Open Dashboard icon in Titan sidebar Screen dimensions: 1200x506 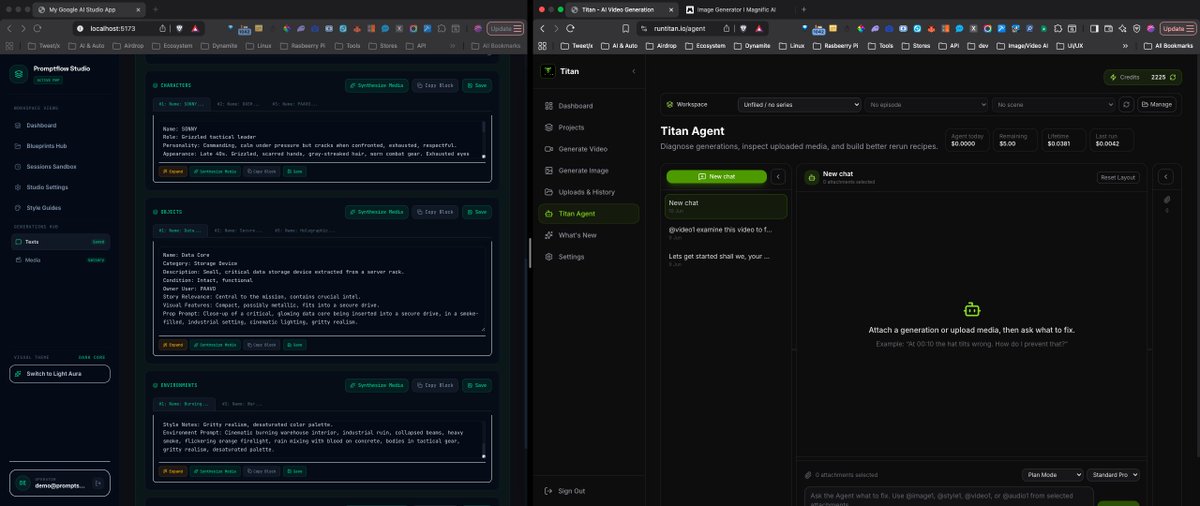[x=549, y=106]
